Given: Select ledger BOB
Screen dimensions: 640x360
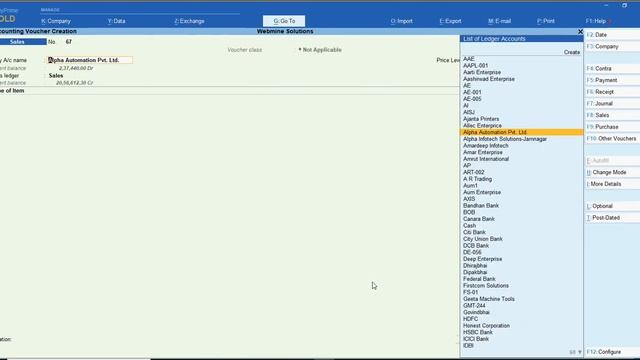Looking at the screenshot, I should tap(469, 212).
